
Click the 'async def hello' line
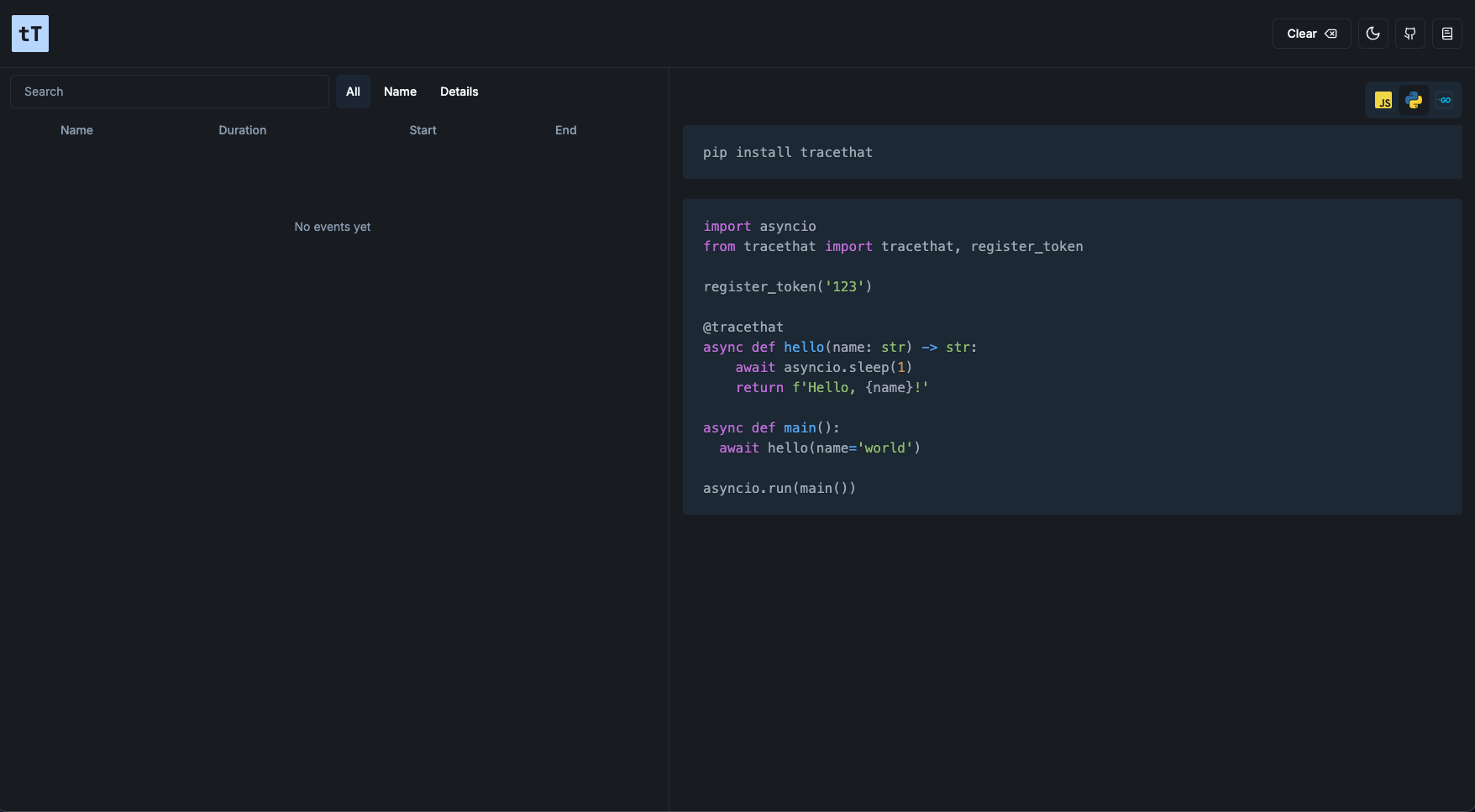click(x=840, y=347)
